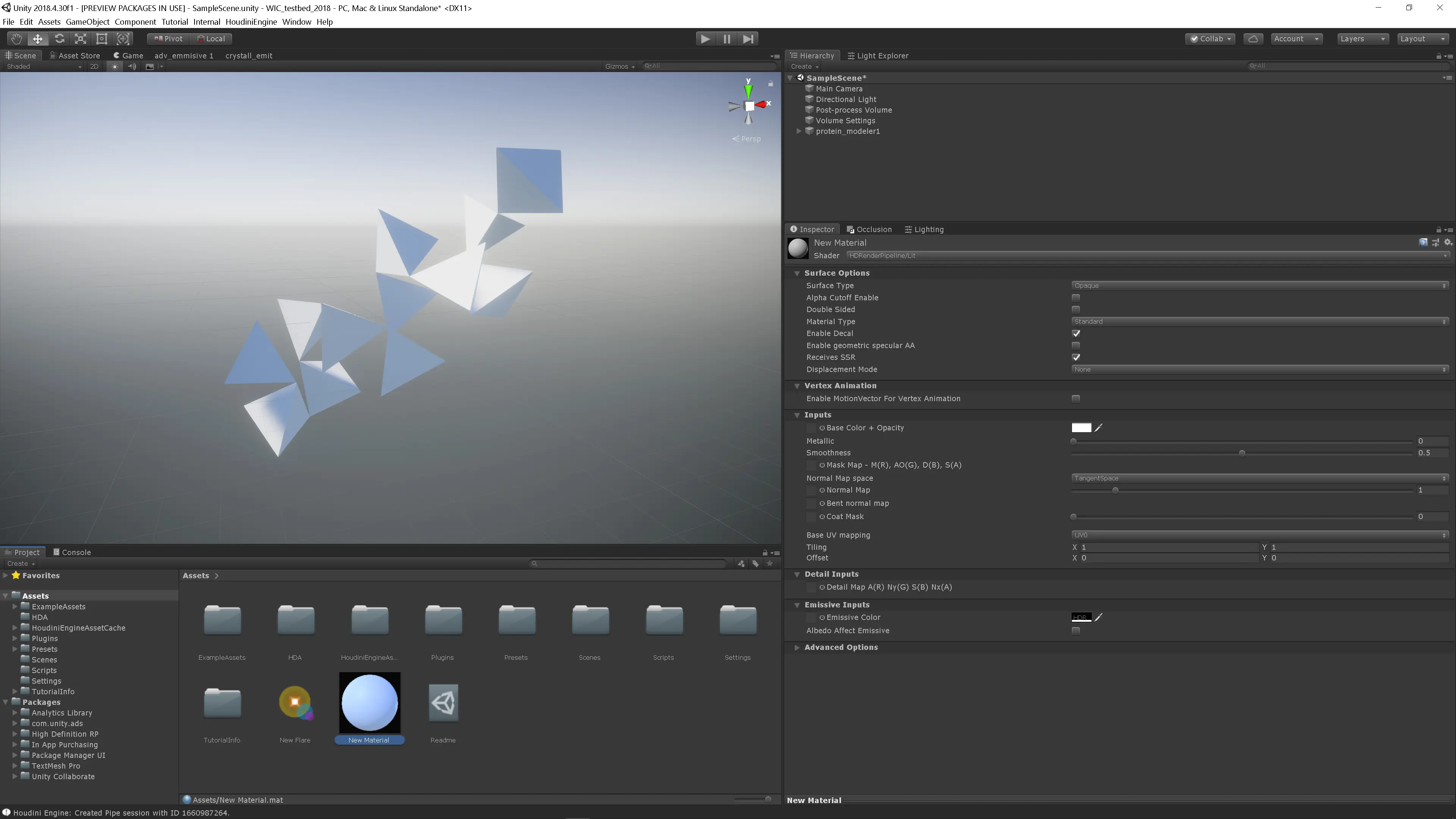1456x819 pixels.
Task: Toggle 2D scene view mode
Action: [94, 66]
